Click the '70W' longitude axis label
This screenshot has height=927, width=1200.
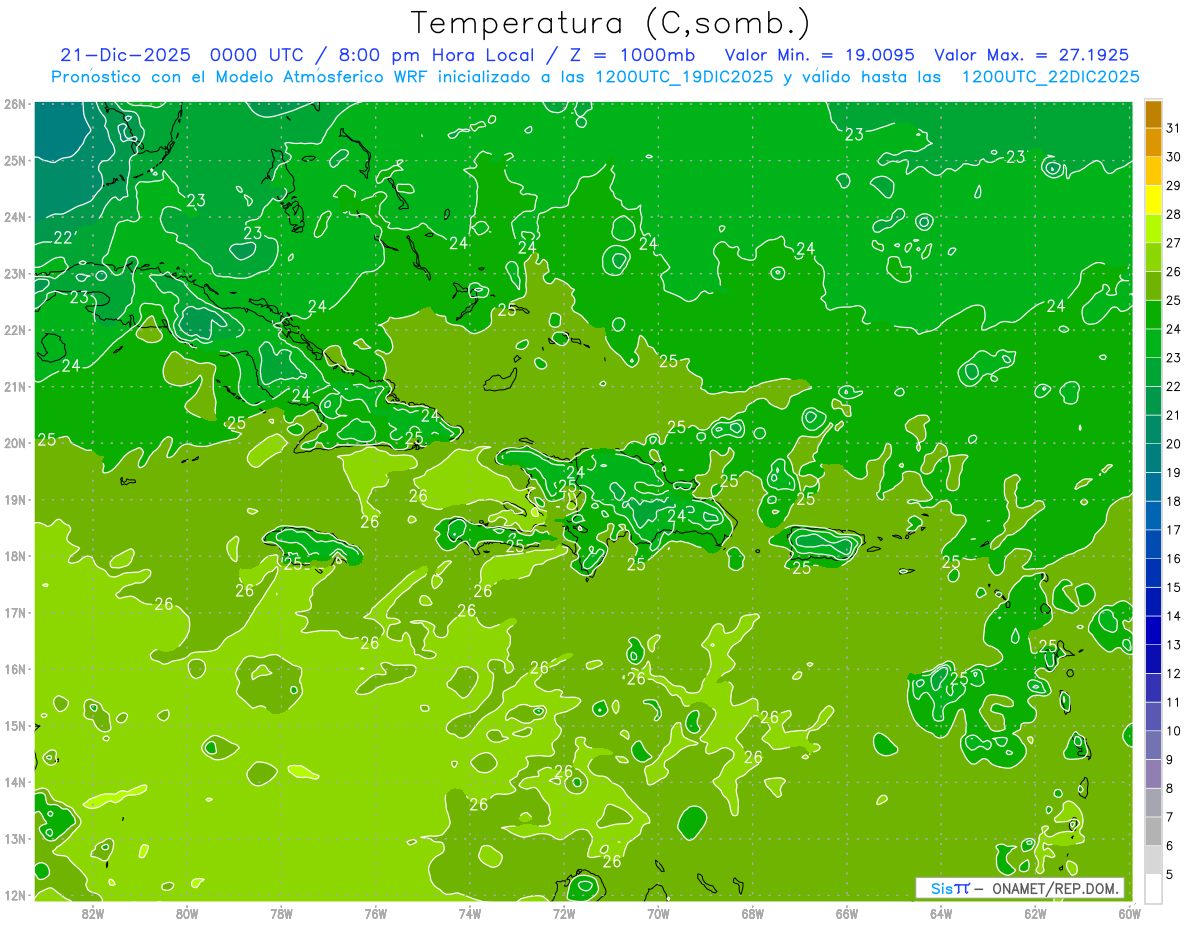tap(658, 914)
